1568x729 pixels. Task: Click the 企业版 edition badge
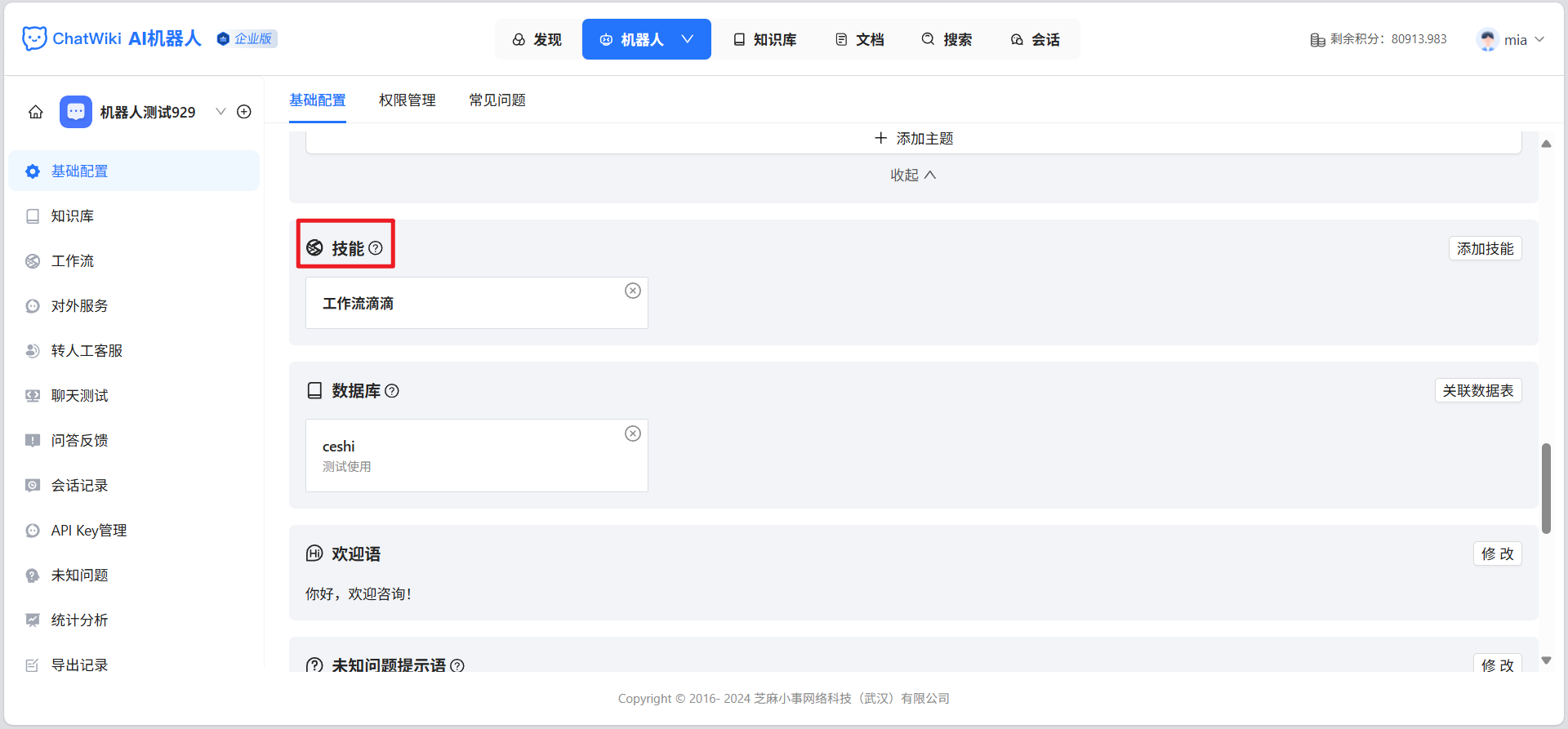click(247, 38)
